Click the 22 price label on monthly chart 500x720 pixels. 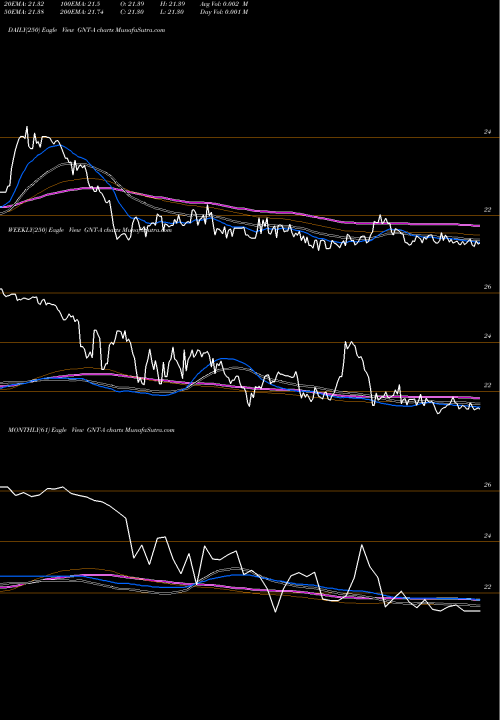click(x=487, y=587)
